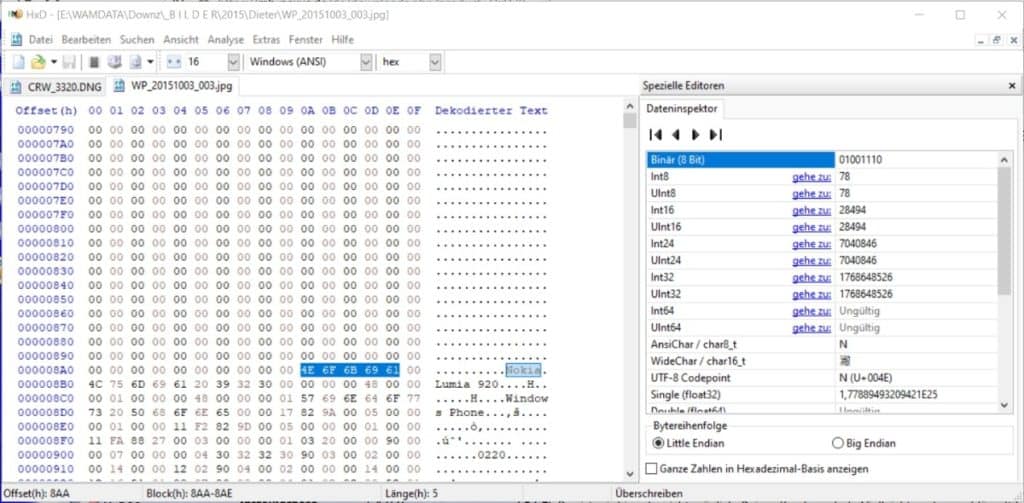Enable Ganze Zahlen in Hexadezimal-Basis anzeigen
Viewport: 1024px width, 503px height.
pyautogui.click(x=757, y=468)
